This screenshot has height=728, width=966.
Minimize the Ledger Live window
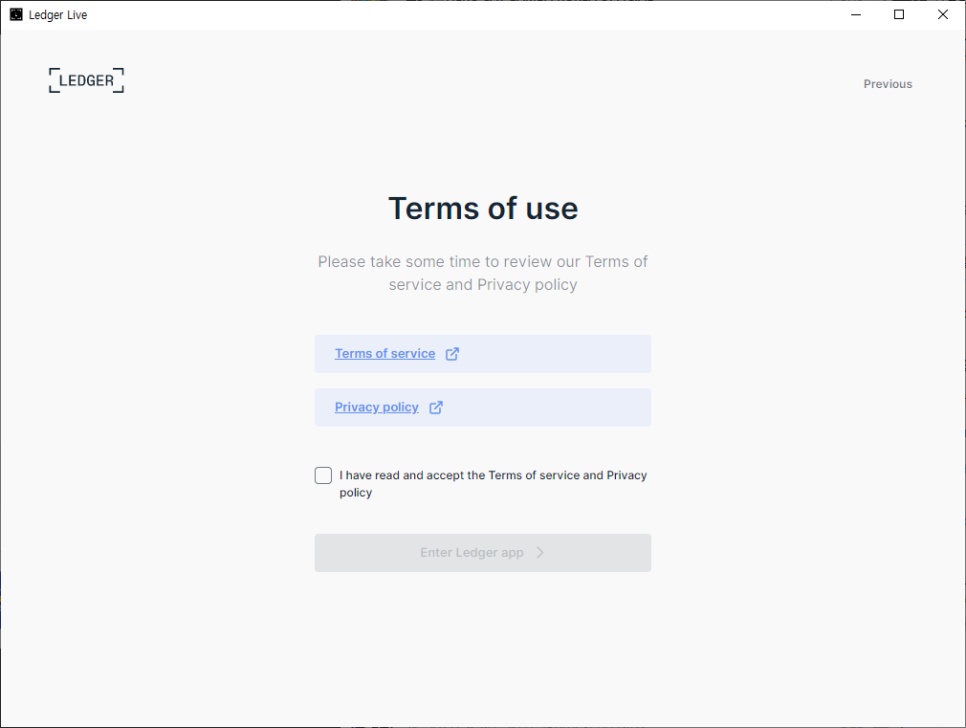(856, 15)
